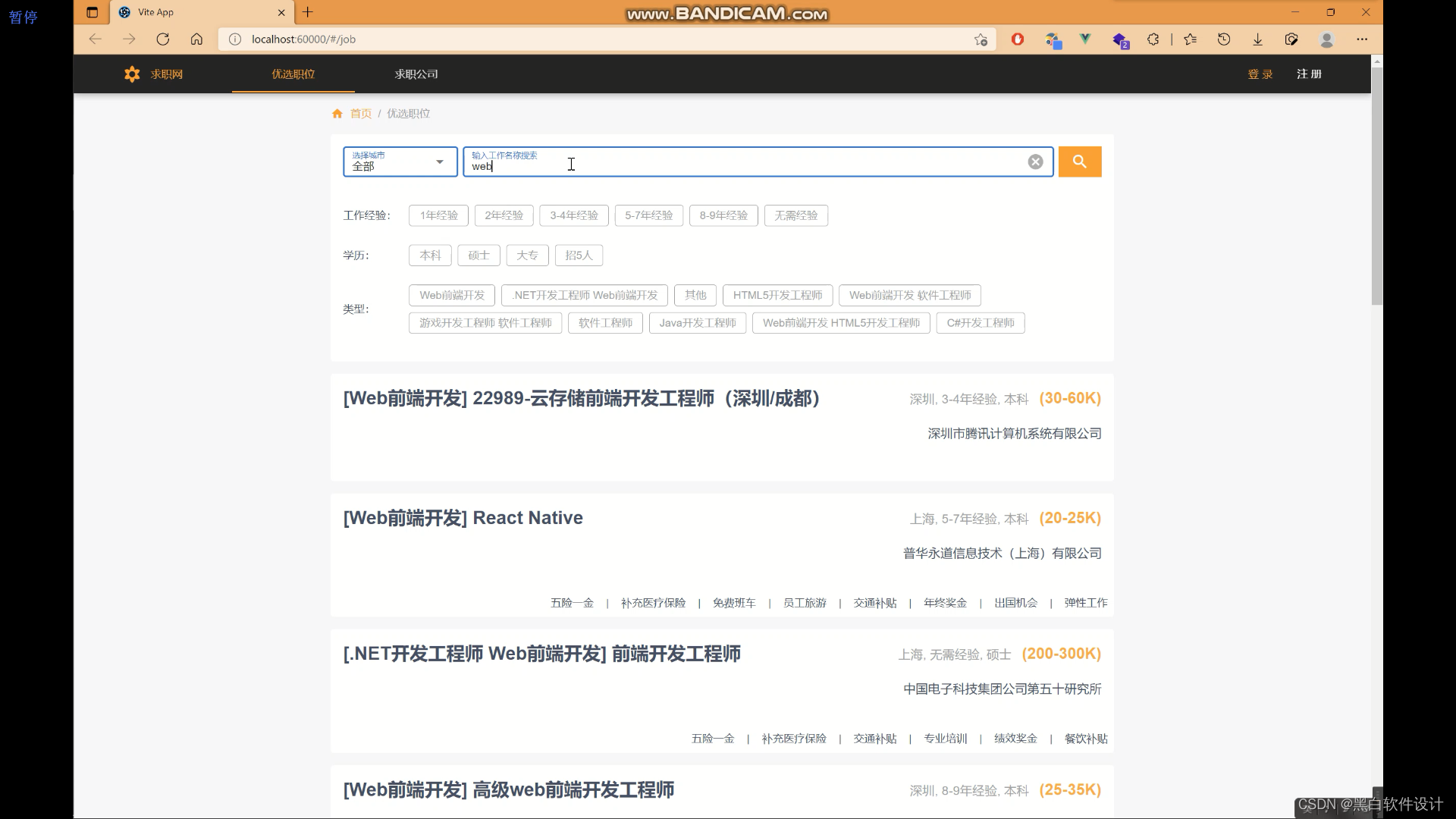Expand the 选择城市 city dropdown

(400, 162)
